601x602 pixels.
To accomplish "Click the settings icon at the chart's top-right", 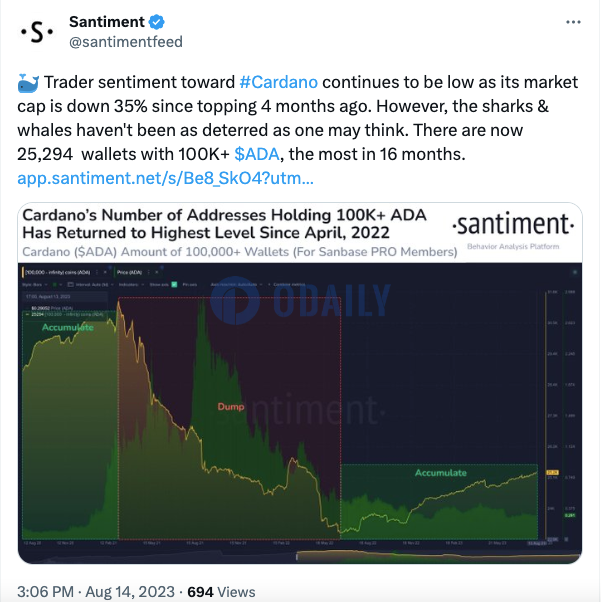I will click(575, 272).
